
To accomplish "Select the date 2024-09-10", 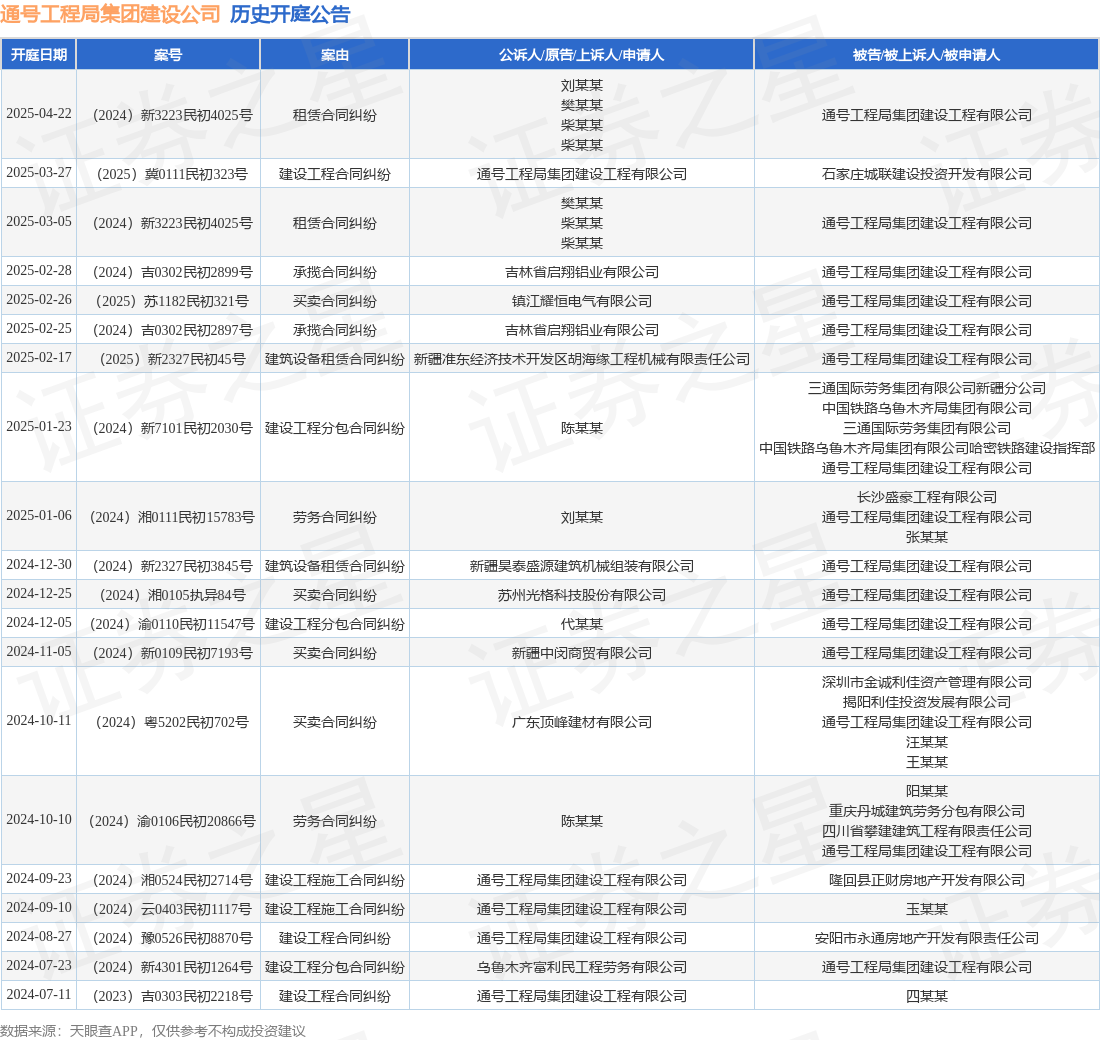I will click(x=39, y=908).
